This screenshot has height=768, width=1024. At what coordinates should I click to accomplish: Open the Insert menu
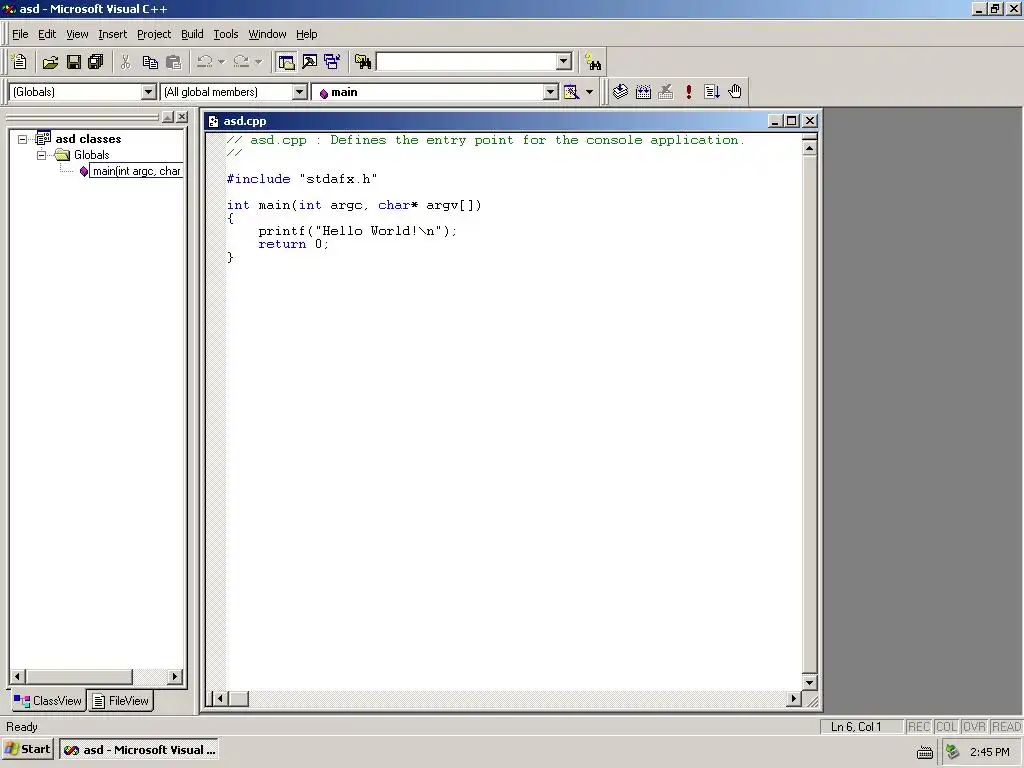click(112, 34)
